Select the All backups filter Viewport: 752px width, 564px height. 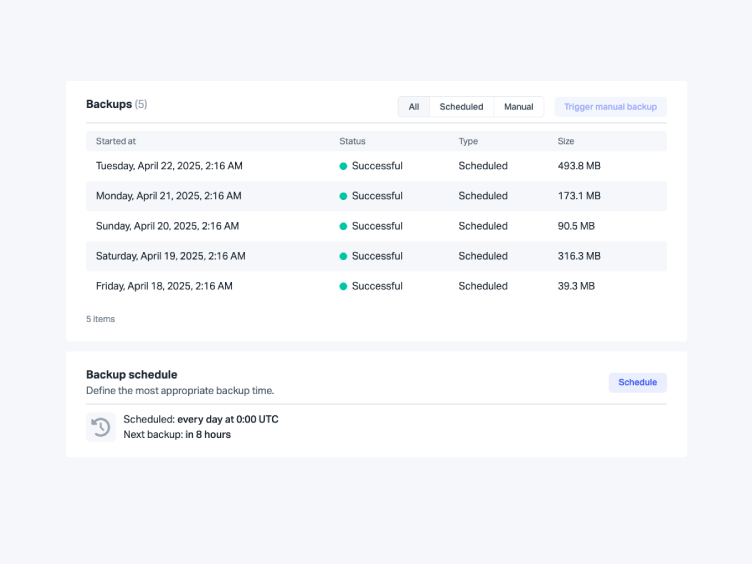click(414, 107)
